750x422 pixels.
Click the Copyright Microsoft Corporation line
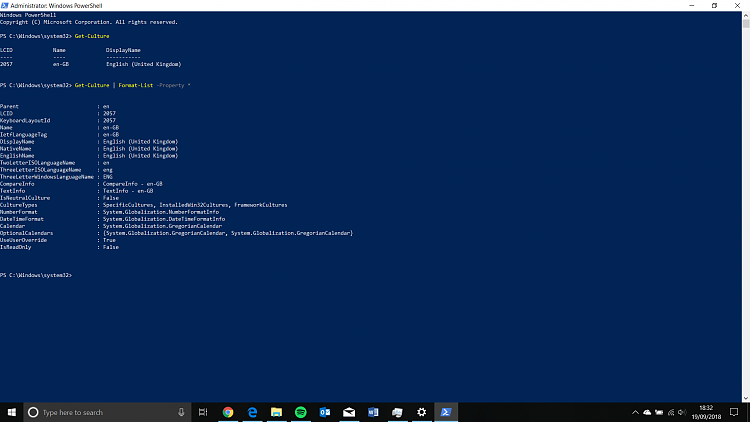(89, 22)
